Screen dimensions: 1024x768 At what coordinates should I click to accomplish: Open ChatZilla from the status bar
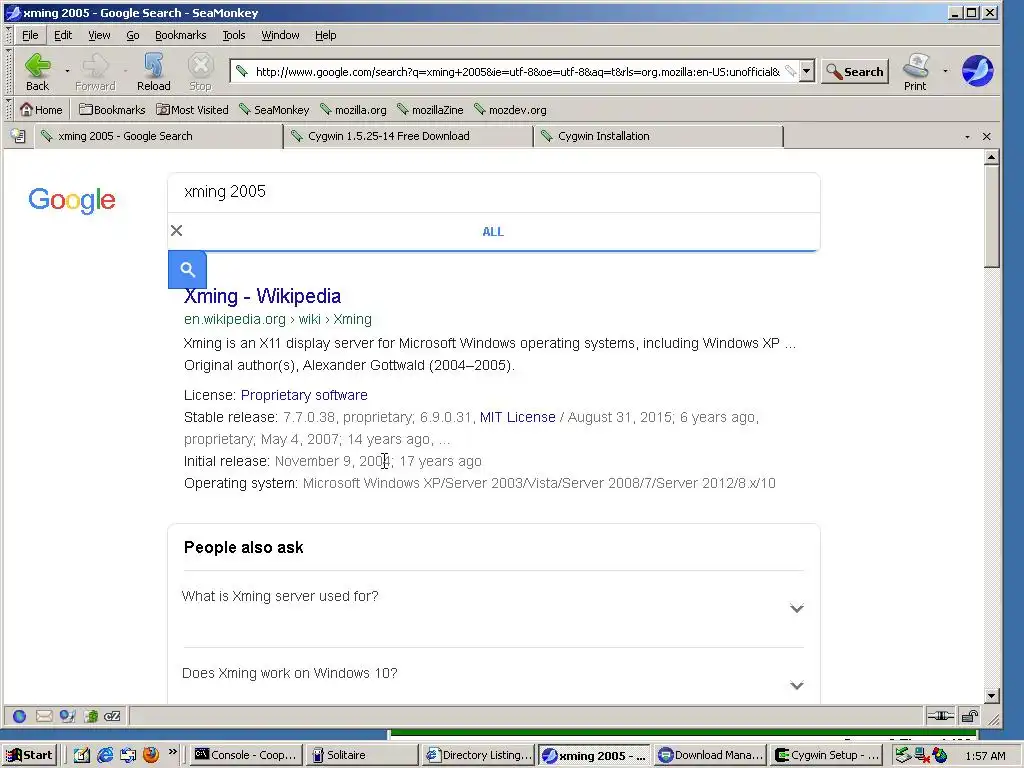pyautogui.click(x=112, y=716)
